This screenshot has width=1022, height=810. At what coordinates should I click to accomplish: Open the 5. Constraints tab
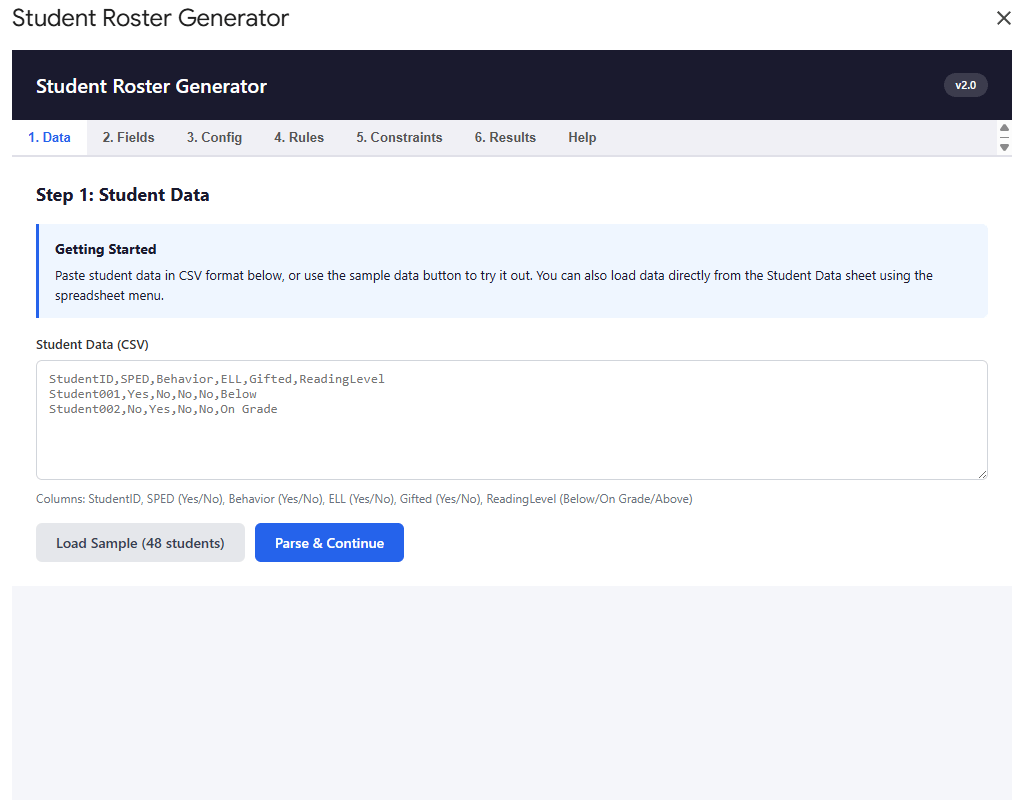point(399,138)
